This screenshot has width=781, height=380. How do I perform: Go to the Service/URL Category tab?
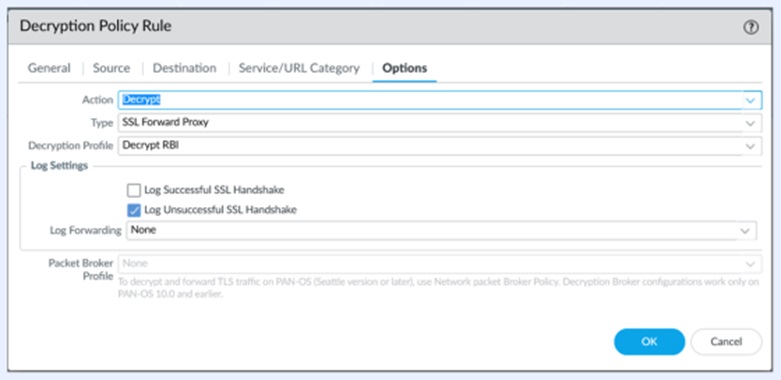299,68
